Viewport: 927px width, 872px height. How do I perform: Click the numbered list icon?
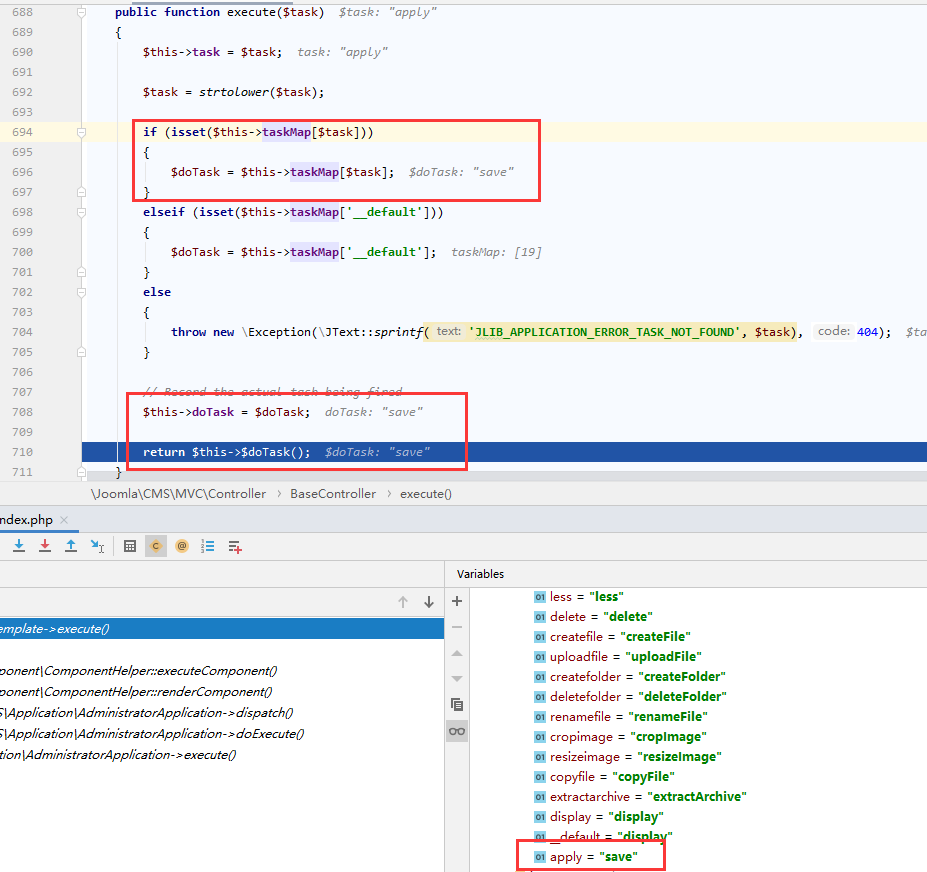(208, 546)
